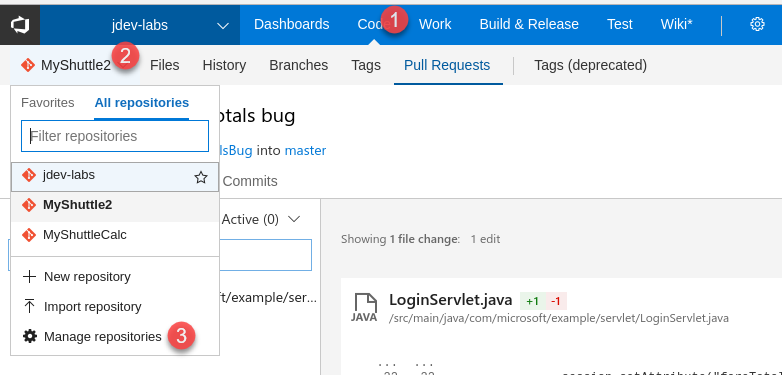
Task: Select the jdev-labs repository
Action: (115, 177)
